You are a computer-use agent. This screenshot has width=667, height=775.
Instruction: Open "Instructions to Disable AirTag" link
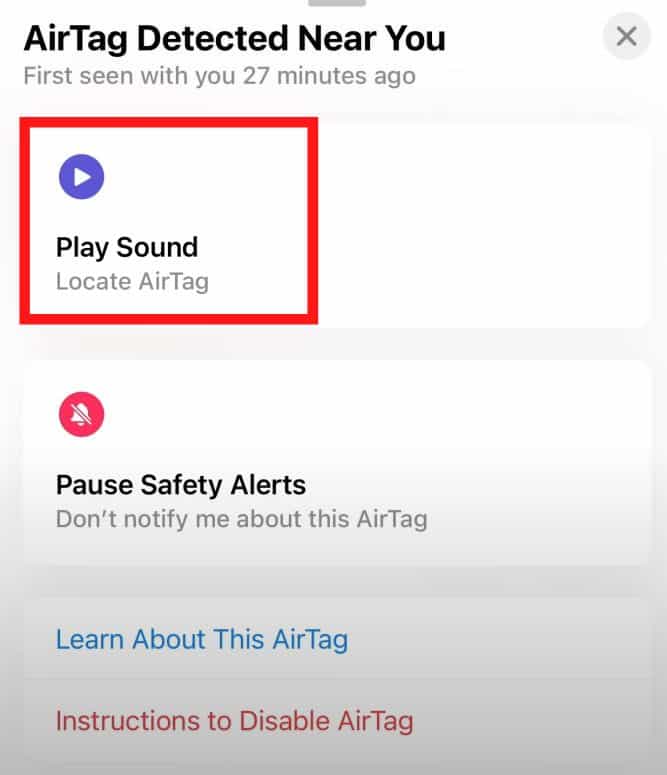pos(234,721)
